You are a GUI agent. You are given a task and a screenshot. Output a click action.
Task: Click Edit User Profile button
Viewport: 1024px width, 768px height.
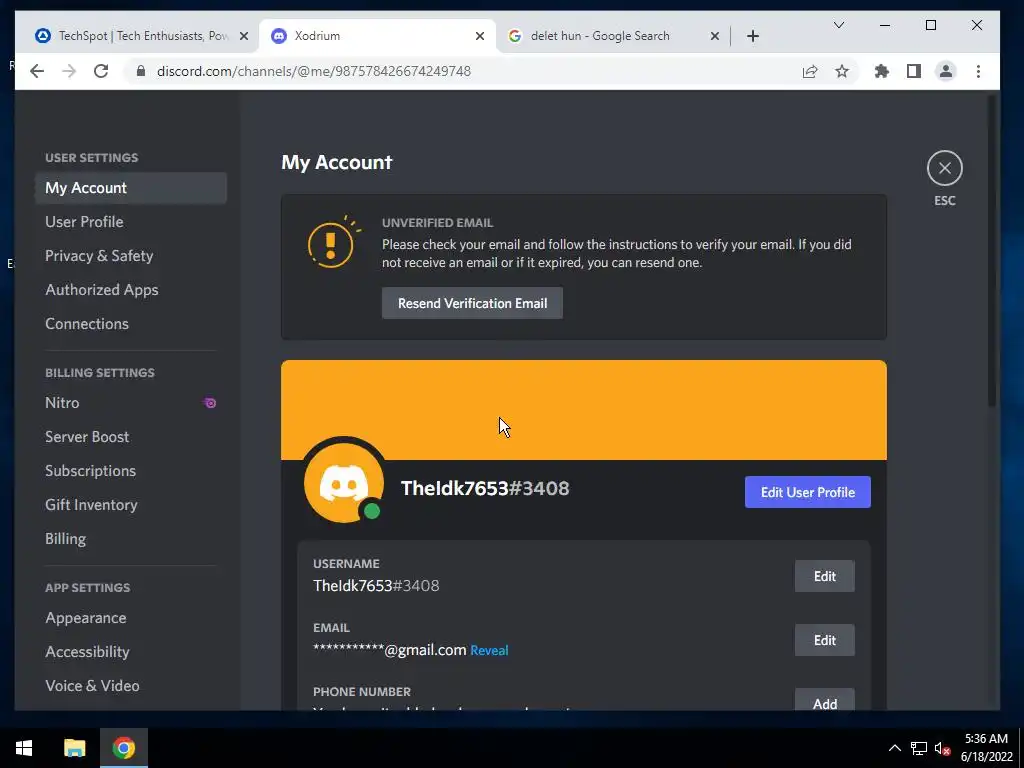(808, 492)
